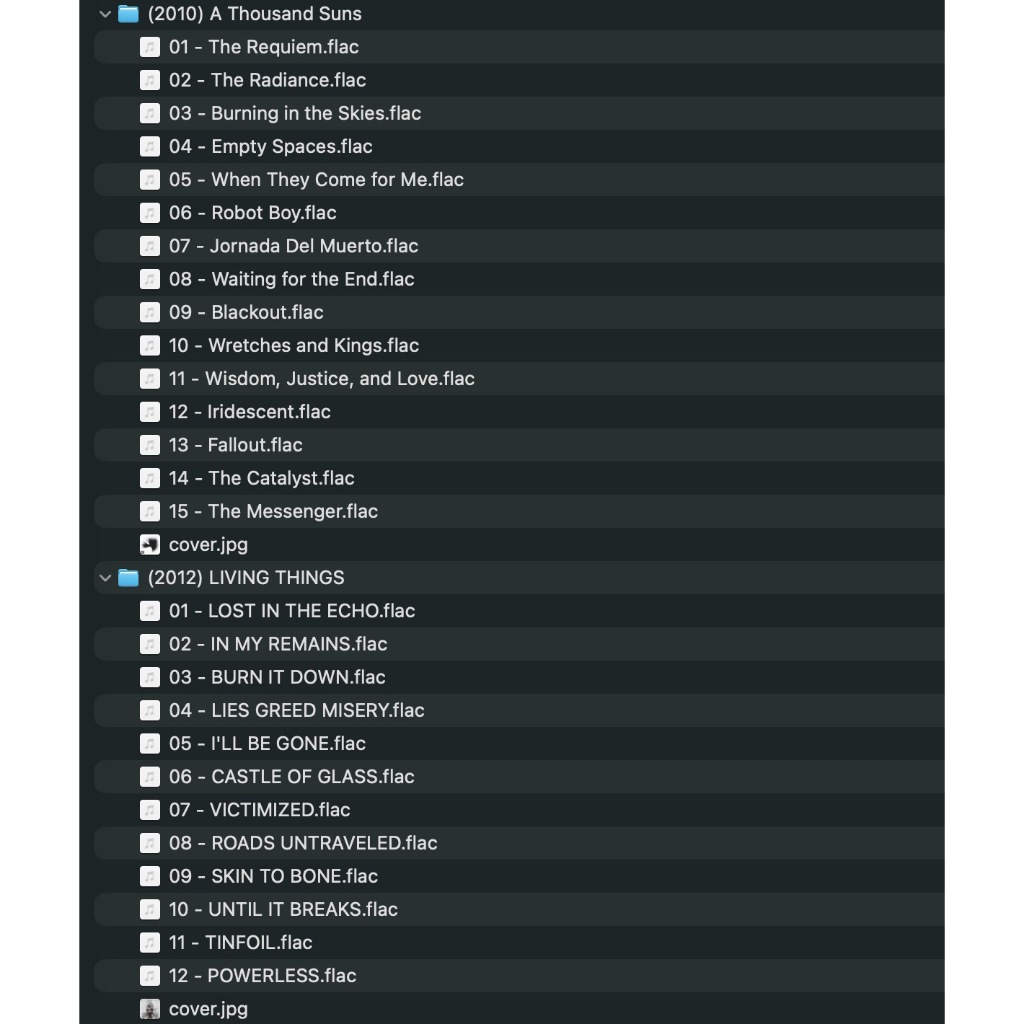Image resolution: width=1024 pixels, height=1024 pixels.
Task: Click audio icon of 15 - The Messenger.flac
Action: [150, 511]
